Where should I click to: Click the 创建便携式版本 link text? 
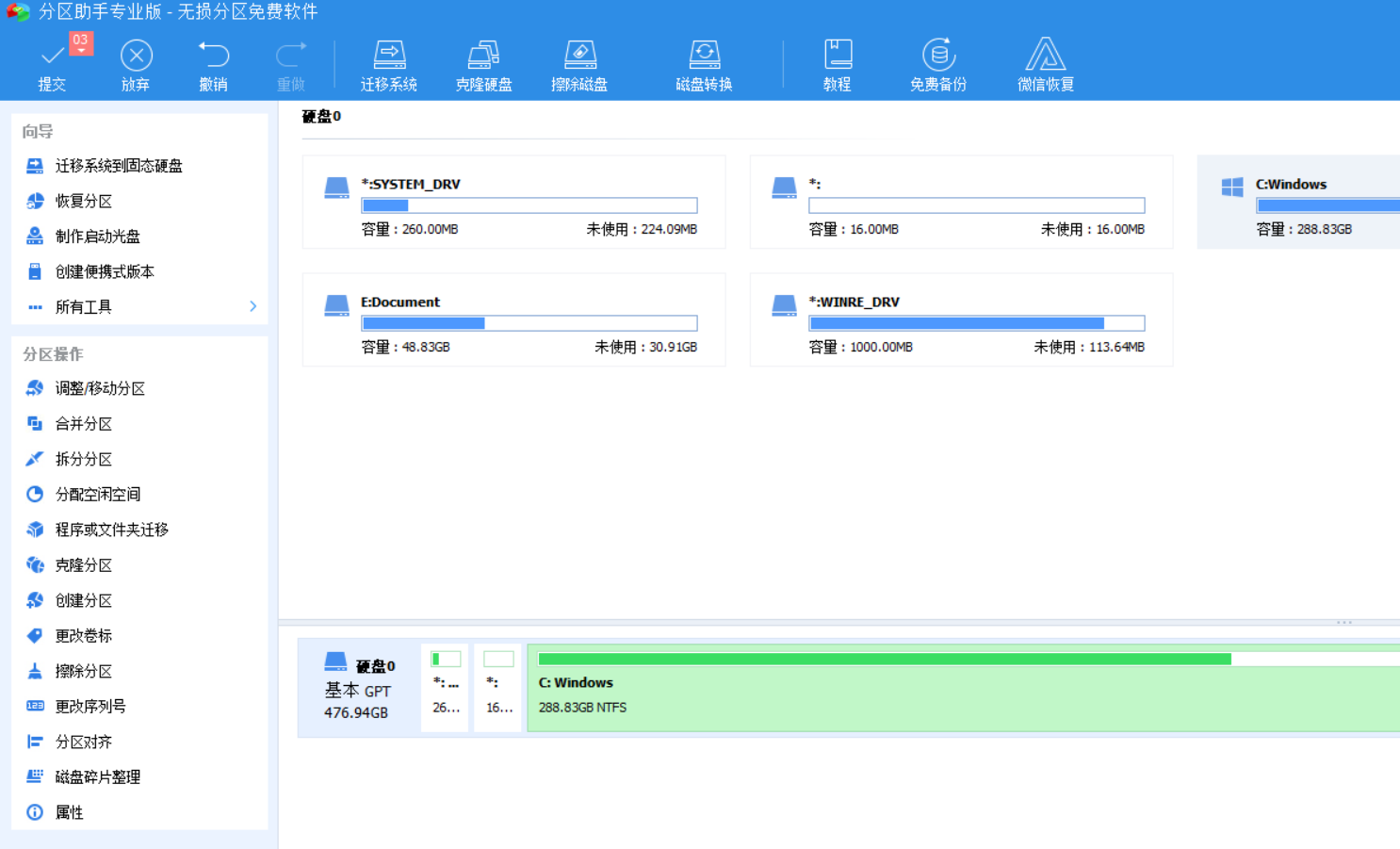click(x=105, y=271)
